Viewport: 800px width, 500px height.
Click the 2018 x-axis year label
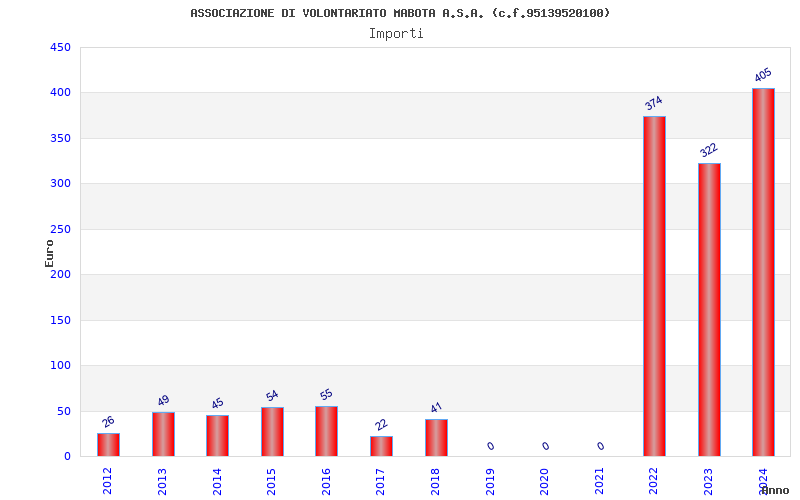[435, 481]
